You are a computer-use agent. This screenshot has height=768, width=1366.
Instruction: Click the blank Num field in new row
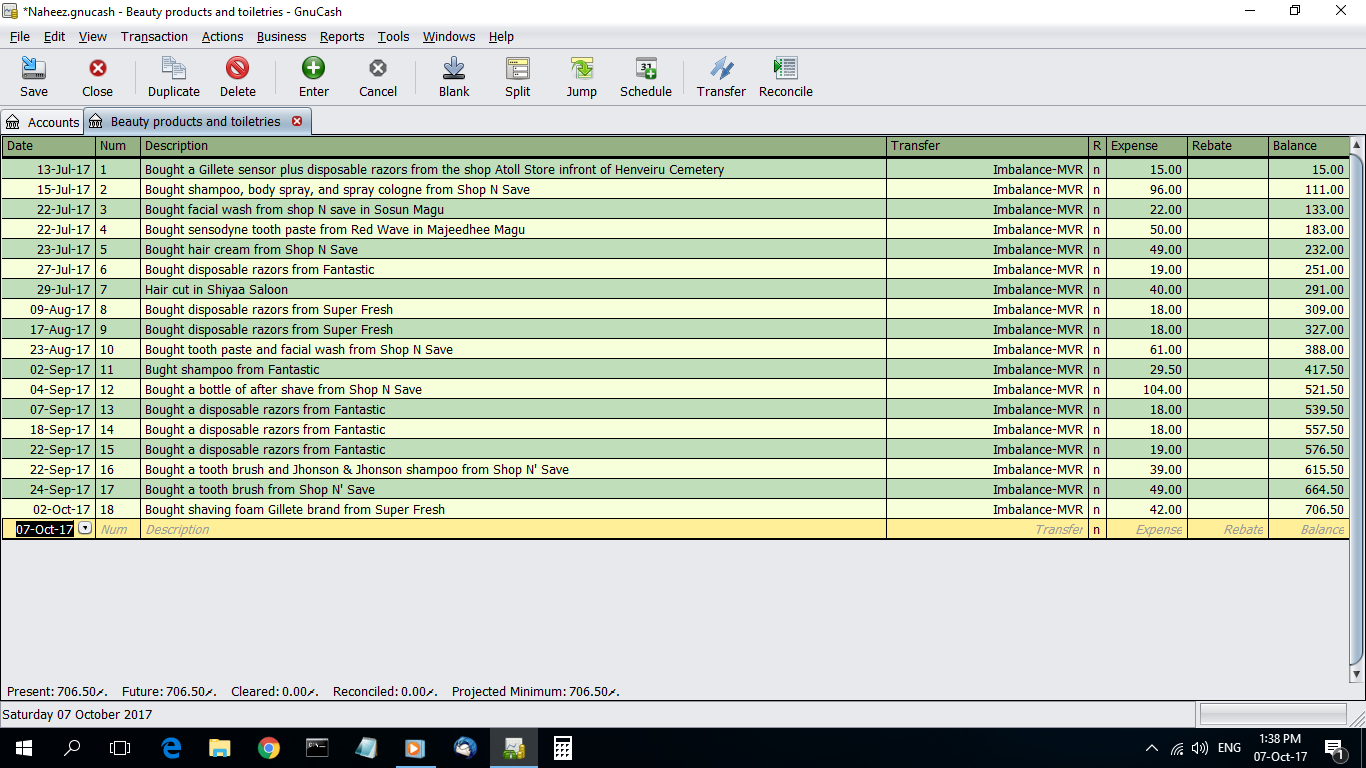(x=118, y=529)
